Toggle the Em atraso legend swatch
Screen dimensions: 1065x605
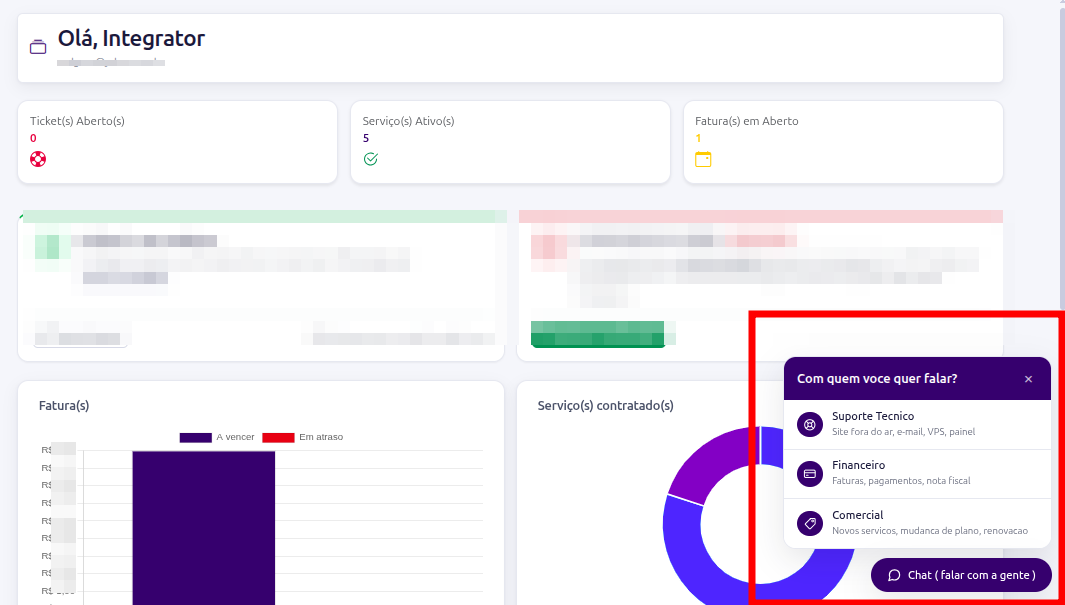click(278, 437)
